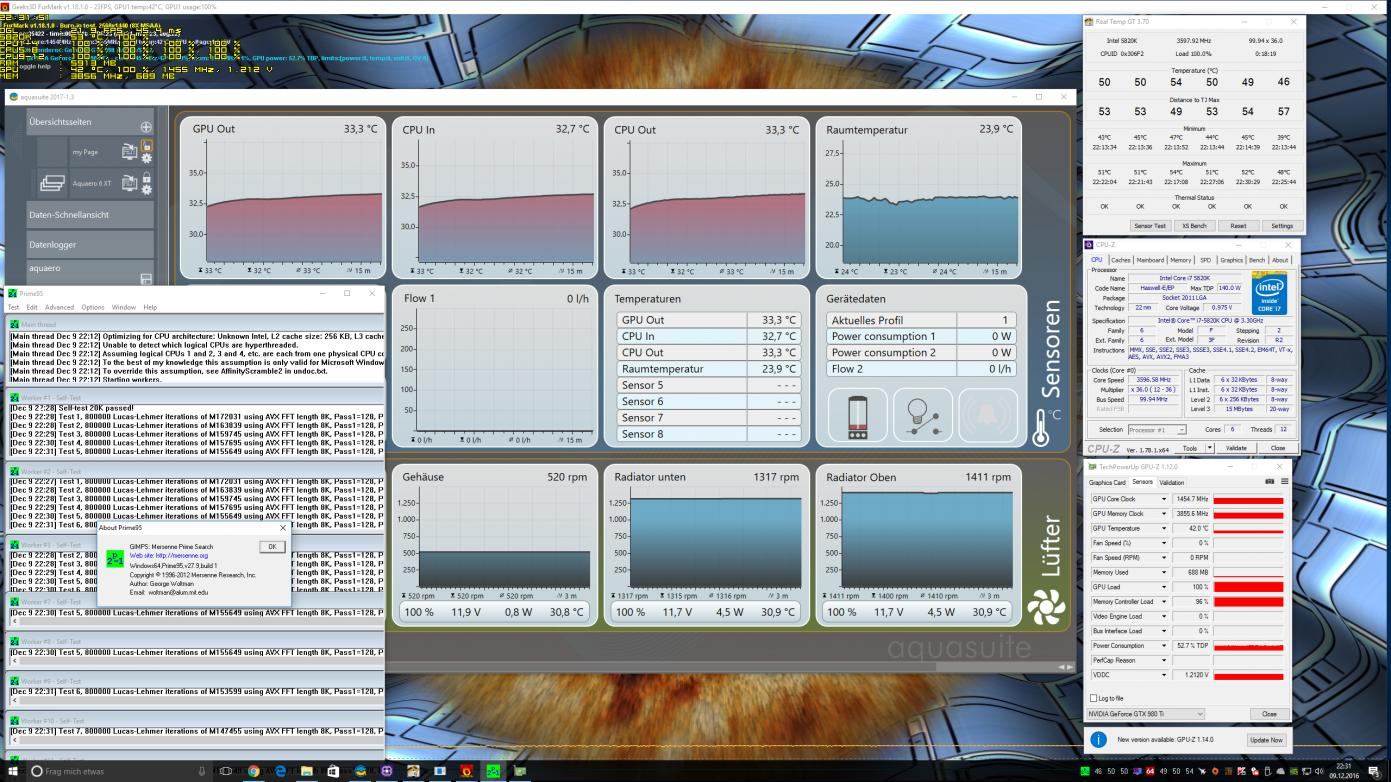Switch to Graphics Card tab in GPU-Z
Image resolution: width=1391 pixels, height=782 pixels.
(x=1107, y=482)
